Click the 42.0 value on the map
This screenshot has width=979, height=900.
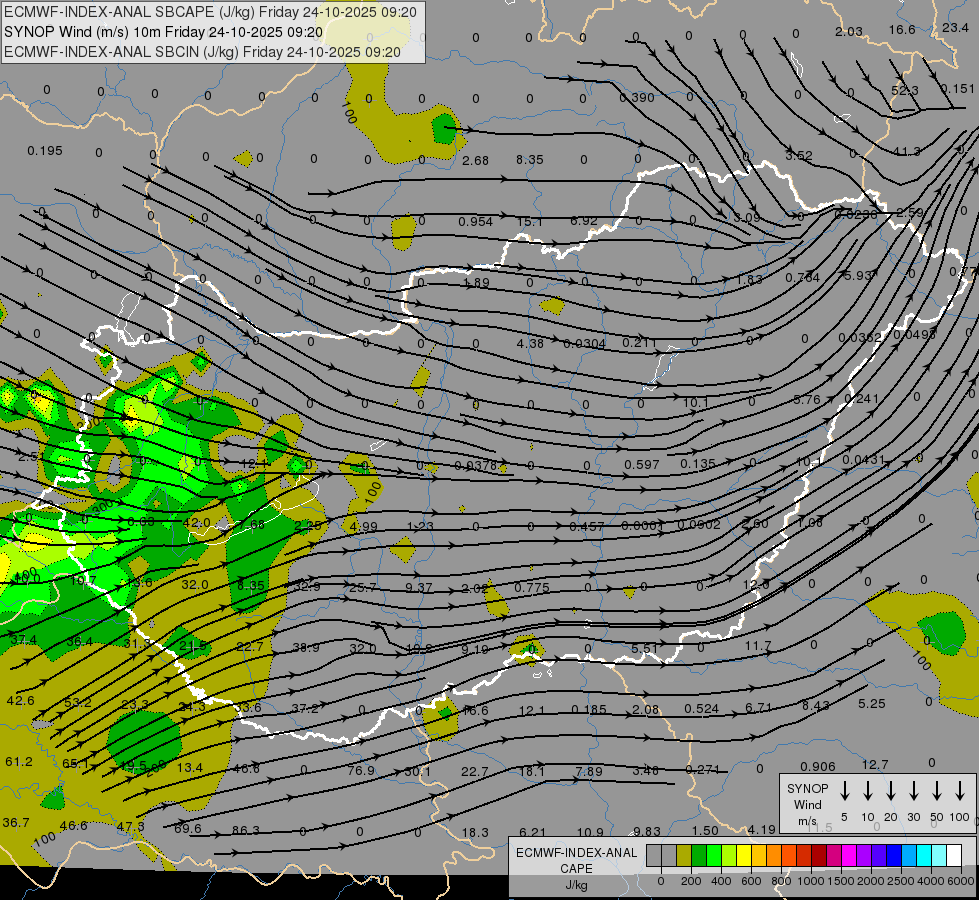click(x=197, y=522)
